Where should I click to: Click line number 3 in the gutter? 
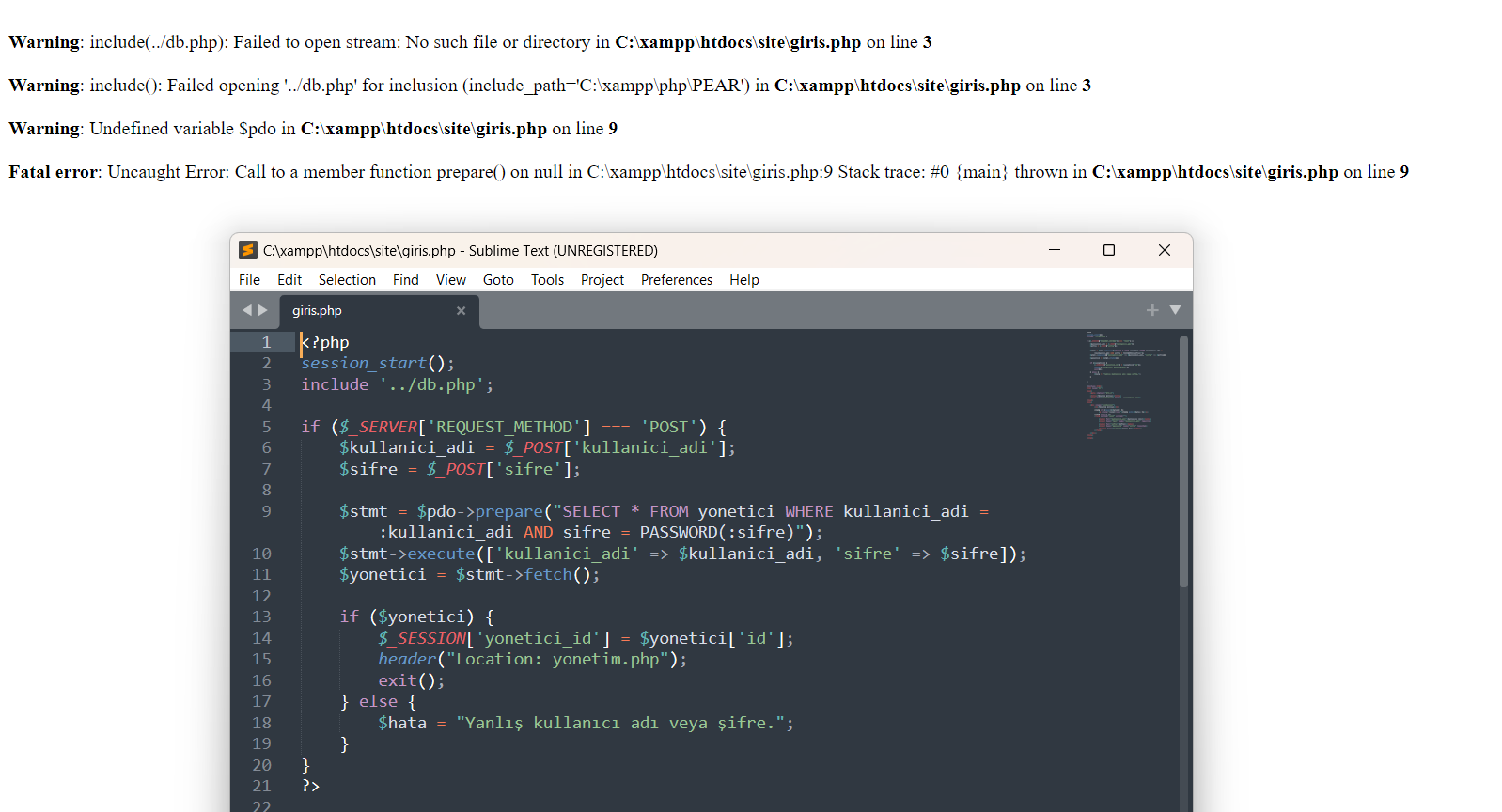[x=267, y=384]
